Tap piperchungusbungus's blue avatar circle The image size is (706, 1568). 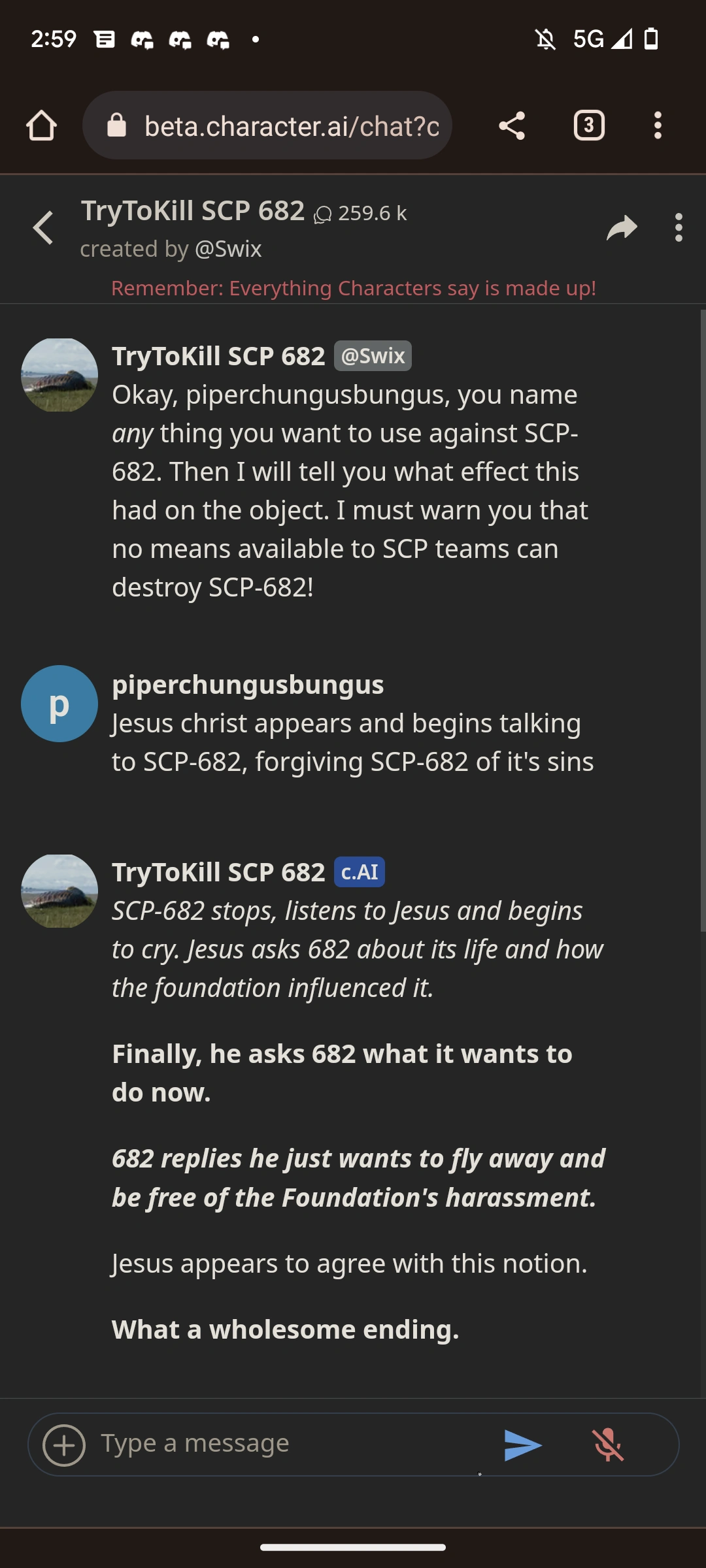[x=59, y=703]
